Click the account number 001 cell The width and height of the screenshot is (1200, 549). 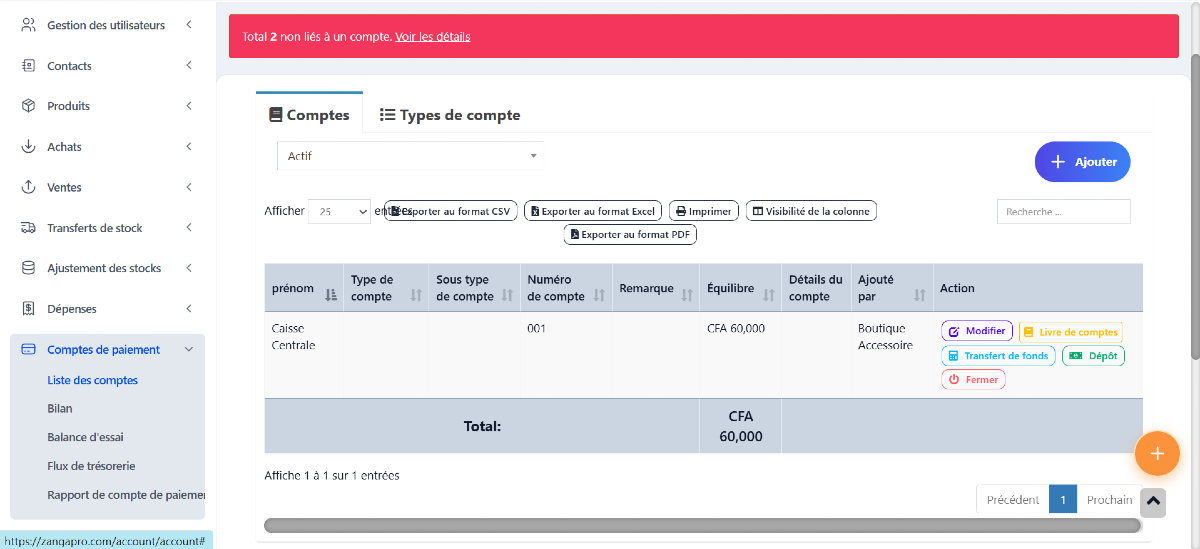[x=566, y=355]
